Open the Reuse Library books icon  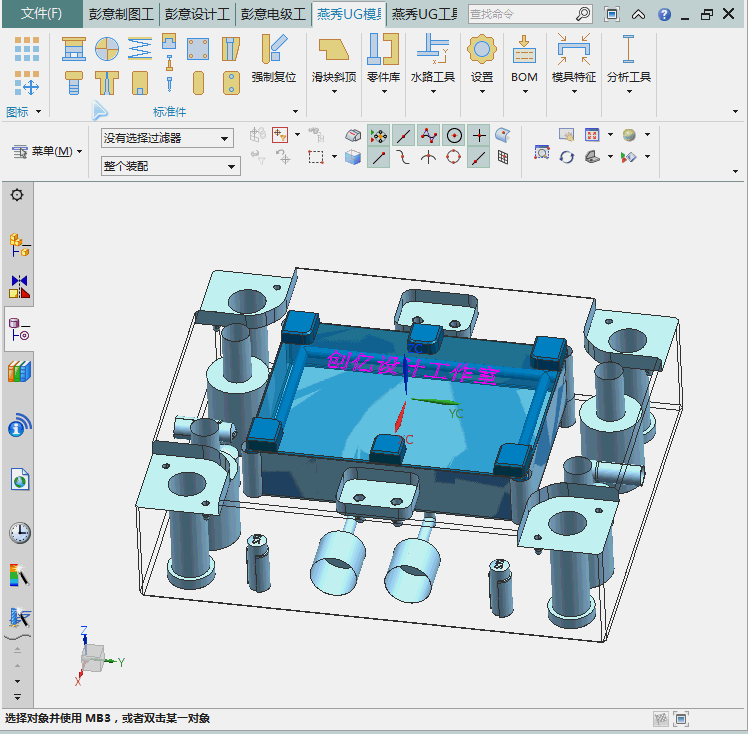(19, 371)
